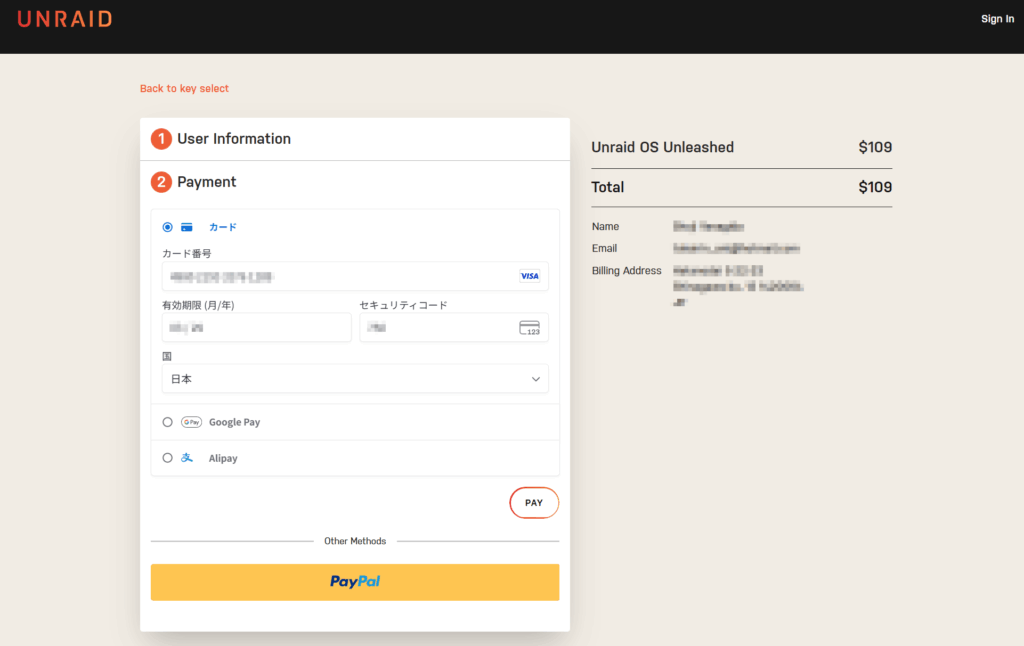1024x646 pixels.
Task: Open the Sign In link
Action: [x=997, y=19]
